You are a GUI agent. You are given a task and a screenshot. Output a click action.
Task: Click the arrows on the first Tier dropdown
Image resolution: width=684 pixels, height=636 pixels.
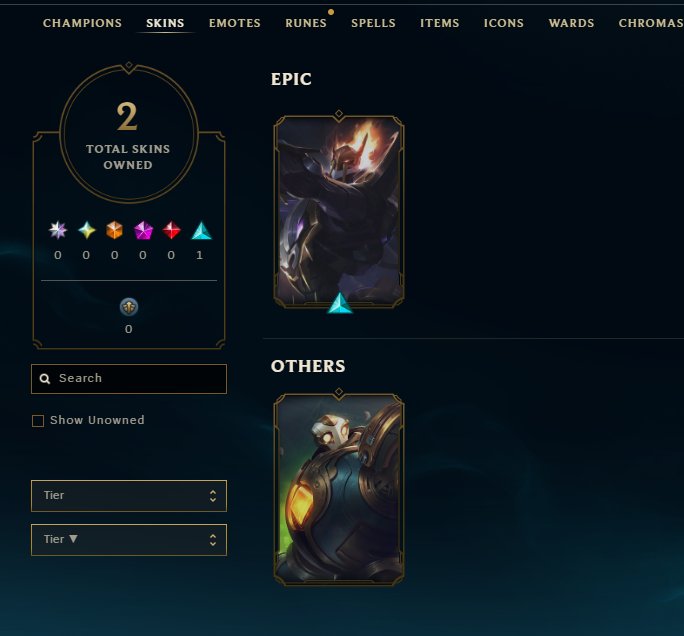pyautogui.click(x=213, y=496)
